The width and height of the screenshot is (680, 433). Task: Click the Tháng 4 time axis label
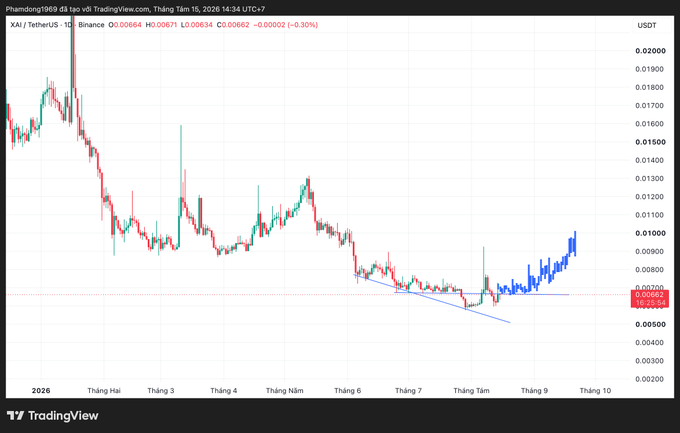(224, 390)
